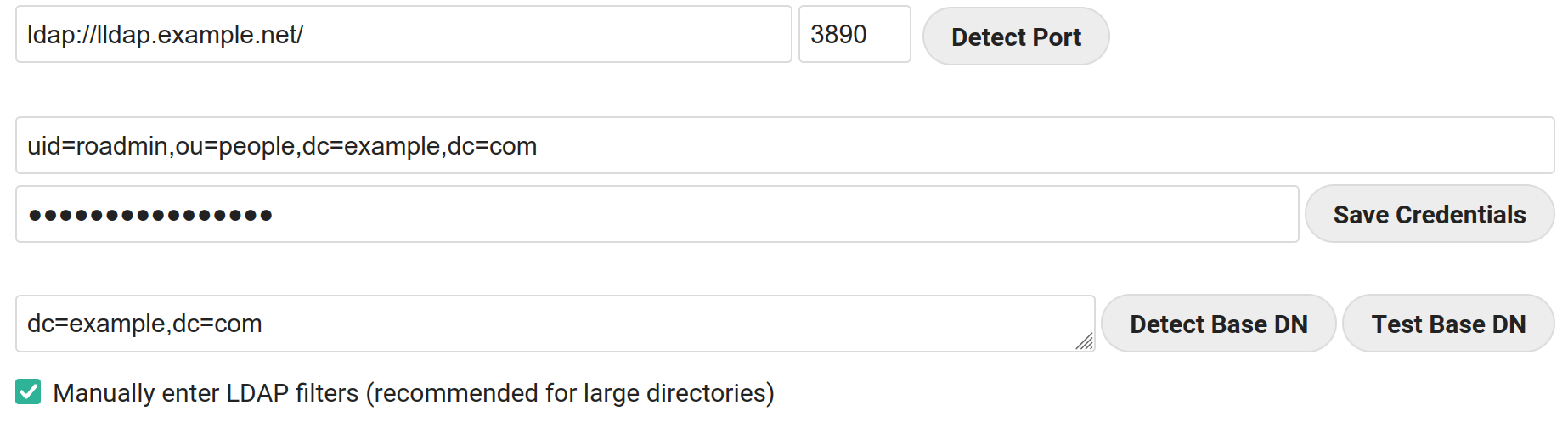Screen dimensions: 1568x445
Task: Focus the masked password field
Action: point(657,215)
